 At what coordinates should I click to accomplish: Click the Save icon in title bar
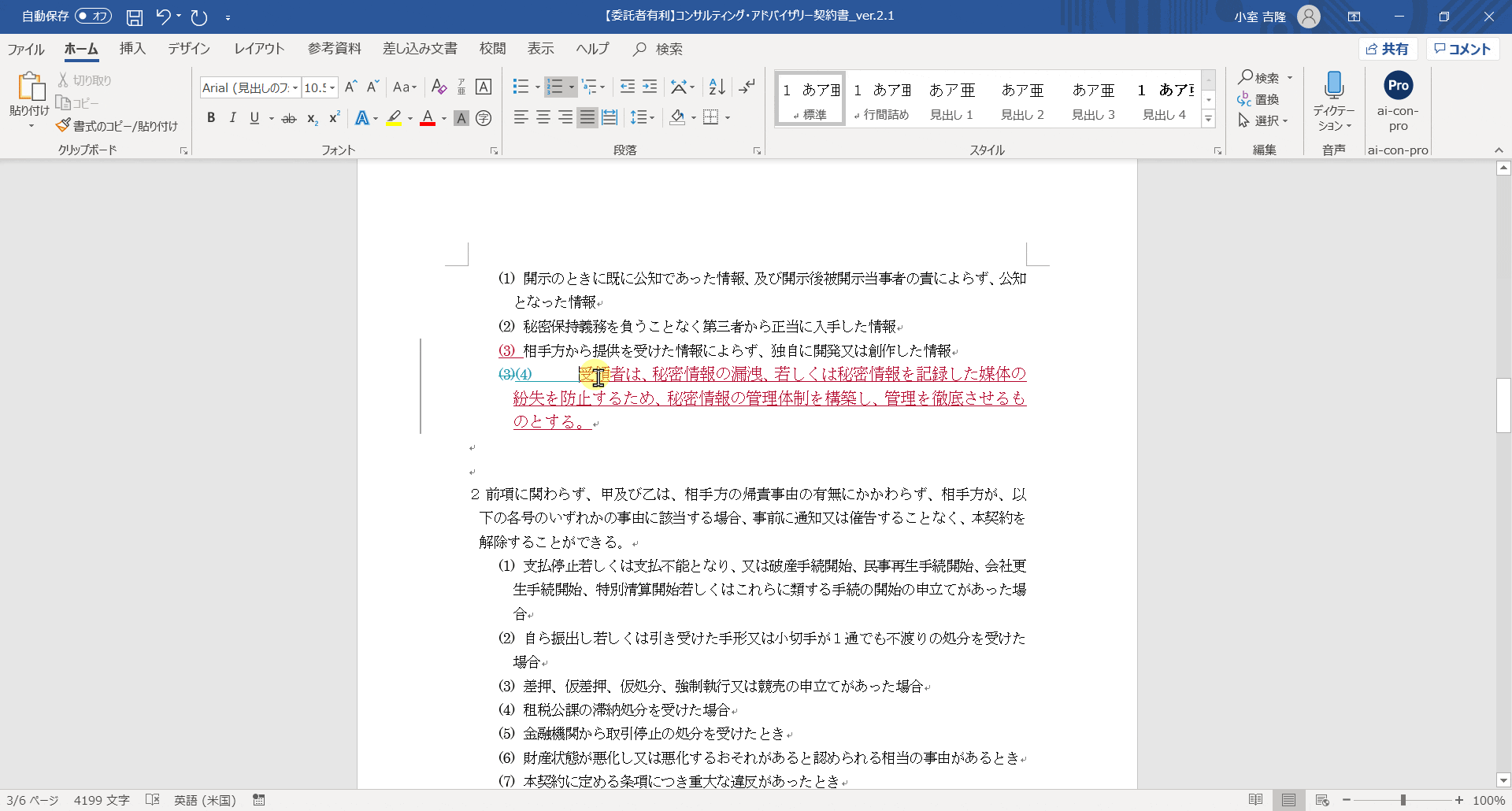tap(135, 17)
